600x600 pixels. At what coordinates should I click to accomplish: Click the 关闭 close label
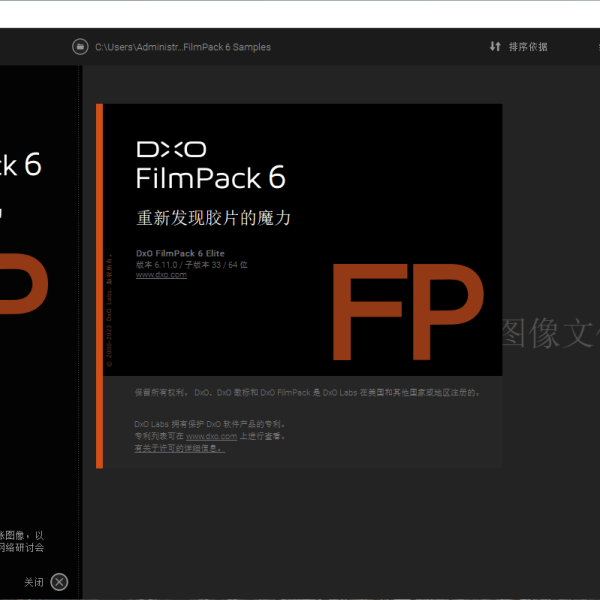(x=34, y=582)
